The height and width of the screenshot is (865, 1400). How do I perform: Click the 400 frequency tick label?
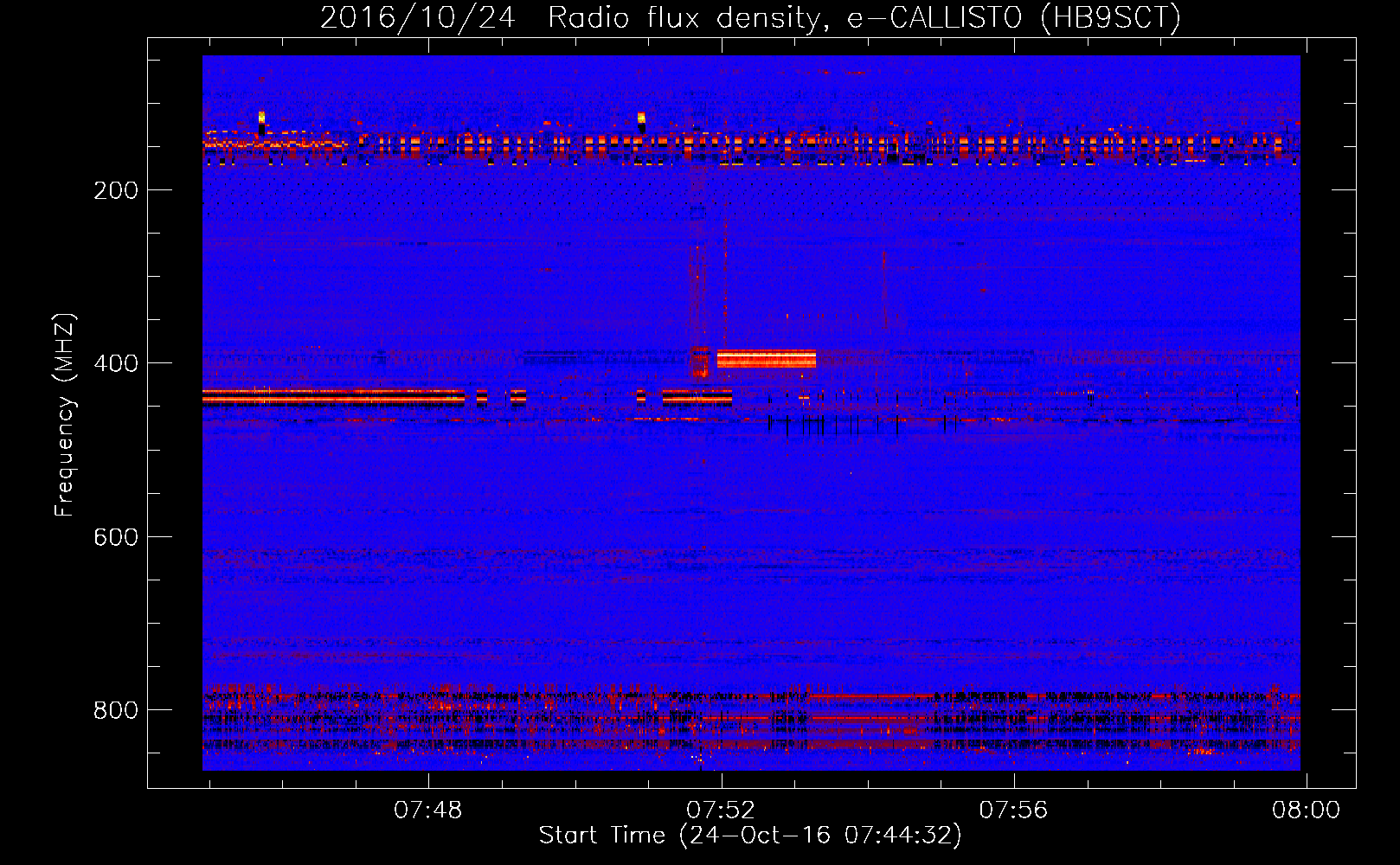[116, 363]
